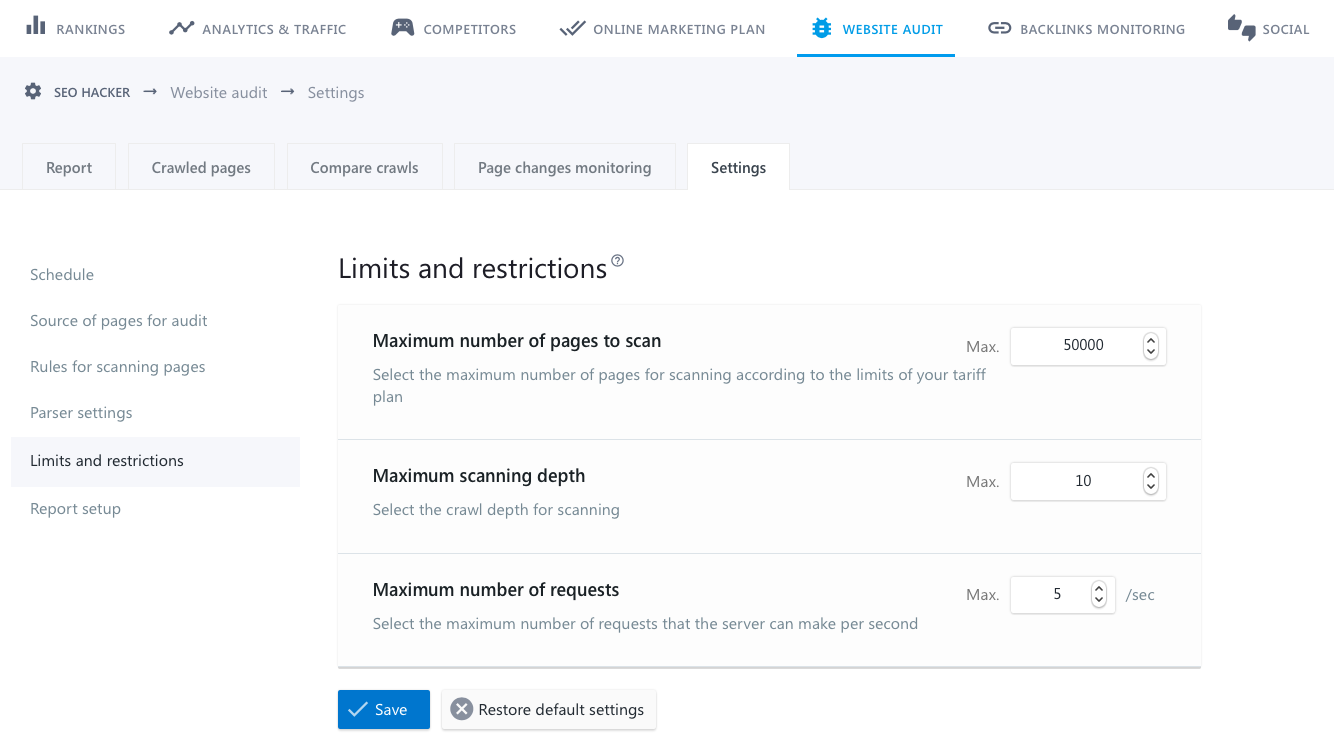Click the Website Audit bug icon
Image resolution: width=1334 pixels, height=747 pixels.
coord(821,28)
